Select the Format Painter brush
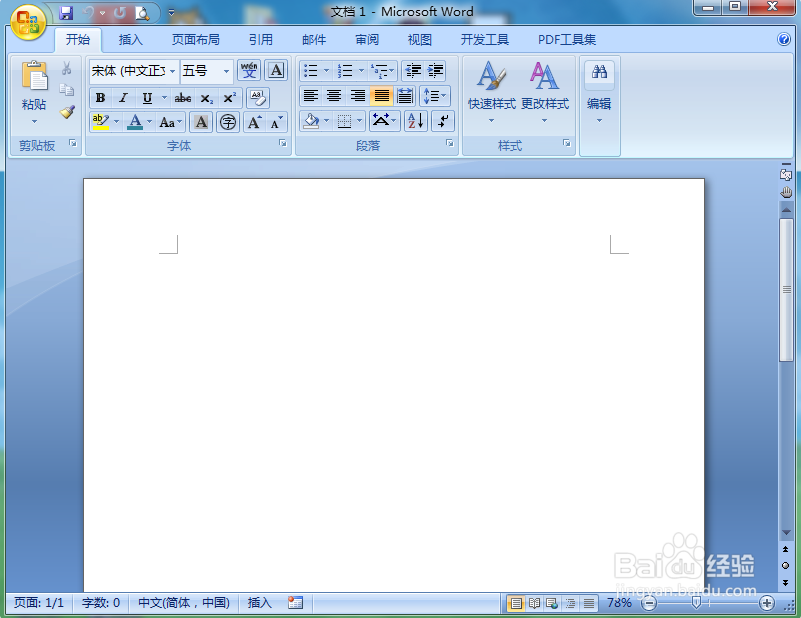The height and width of the screenshot is (618, 801). (67, 112)
